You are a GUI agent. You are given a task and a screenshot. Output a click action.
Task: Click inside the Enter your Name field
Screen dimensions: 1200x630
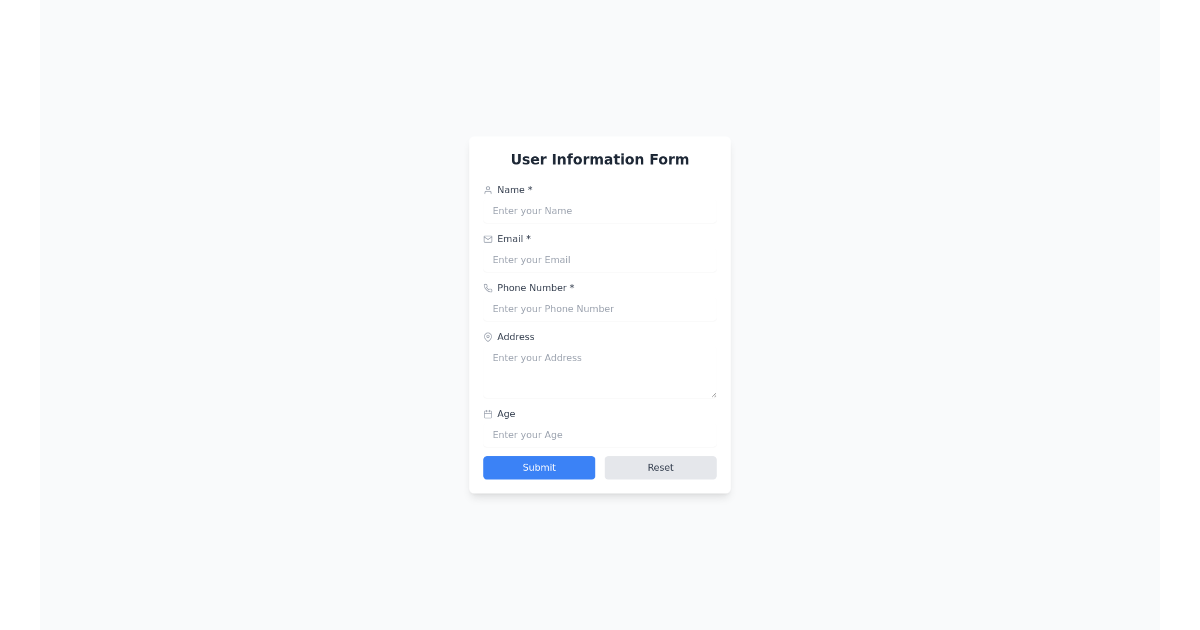[600, 211]
